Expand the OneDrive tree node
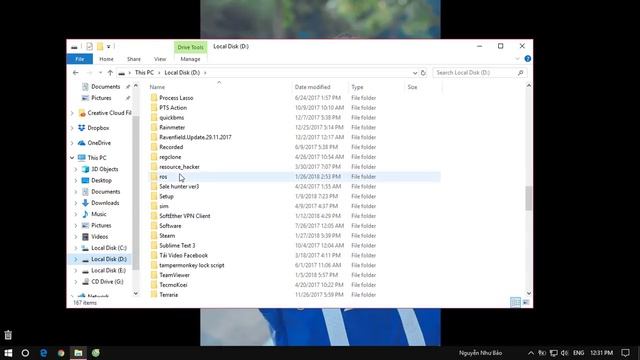640x360 pixels. (x=73, y=143)
